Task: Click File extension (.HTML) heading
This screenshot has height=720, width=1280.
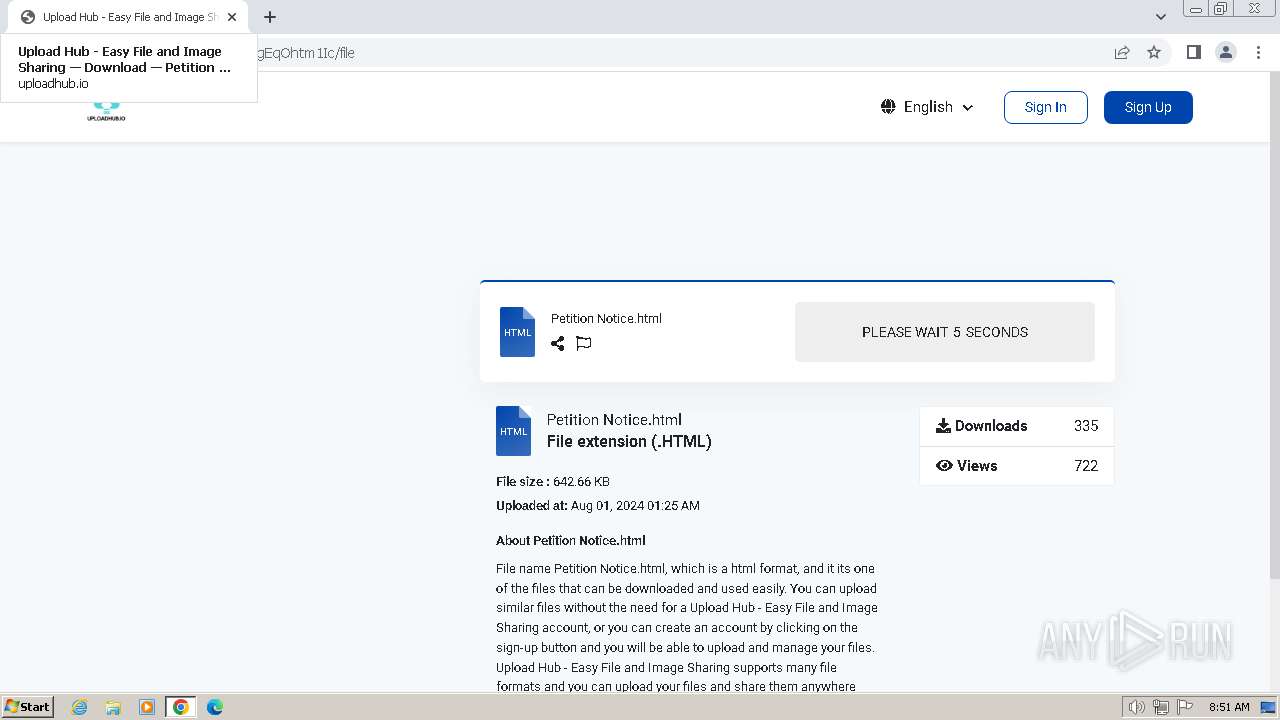Action: coord(629,442)
